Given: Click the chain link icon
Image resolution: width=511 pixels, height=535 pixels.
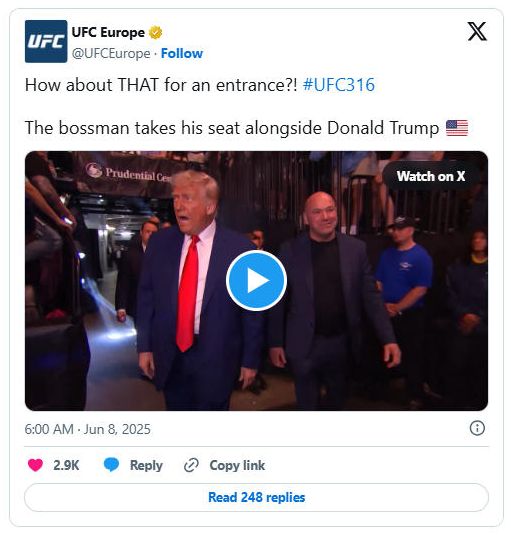Looking at the screenshot, I should tap(191, 465).
